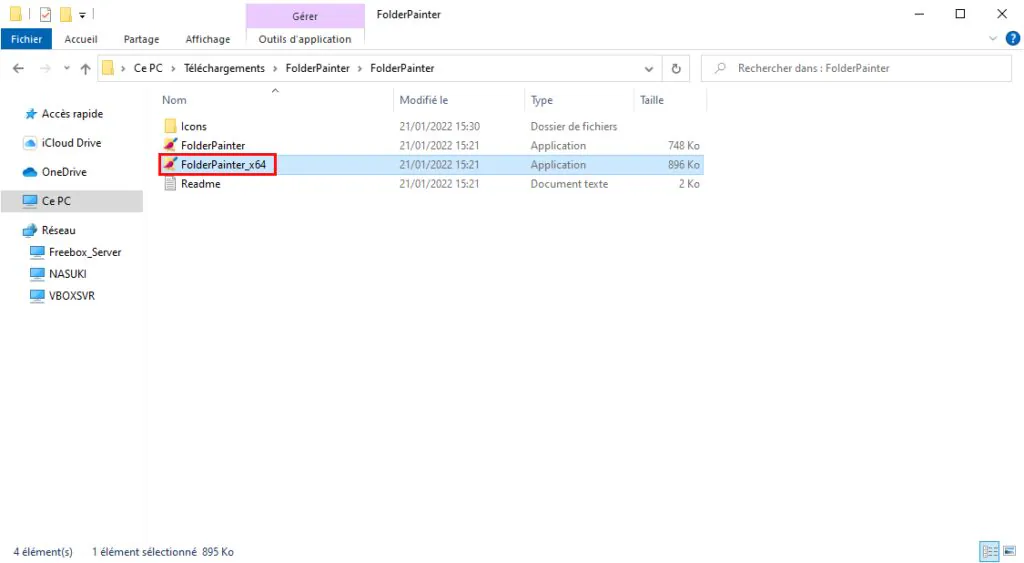1024x563 pixels.
Task: Open the Fichier menu tab
Action: point(26,39)
